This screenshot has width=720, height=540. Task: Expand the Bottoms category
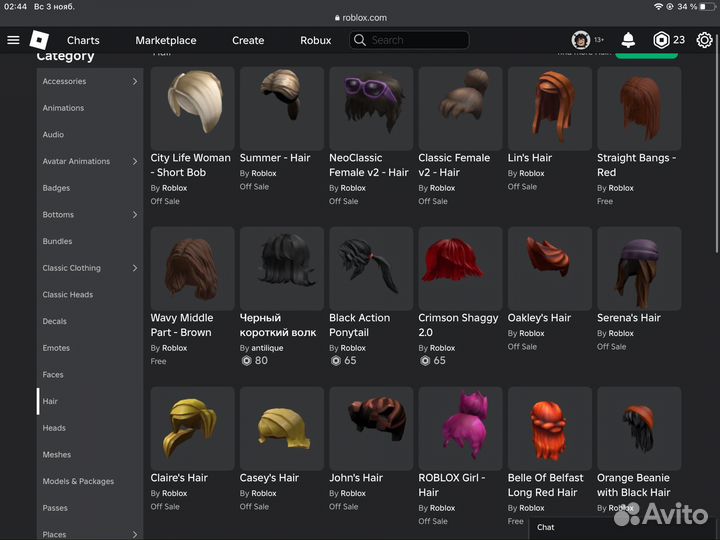[135, 215]
